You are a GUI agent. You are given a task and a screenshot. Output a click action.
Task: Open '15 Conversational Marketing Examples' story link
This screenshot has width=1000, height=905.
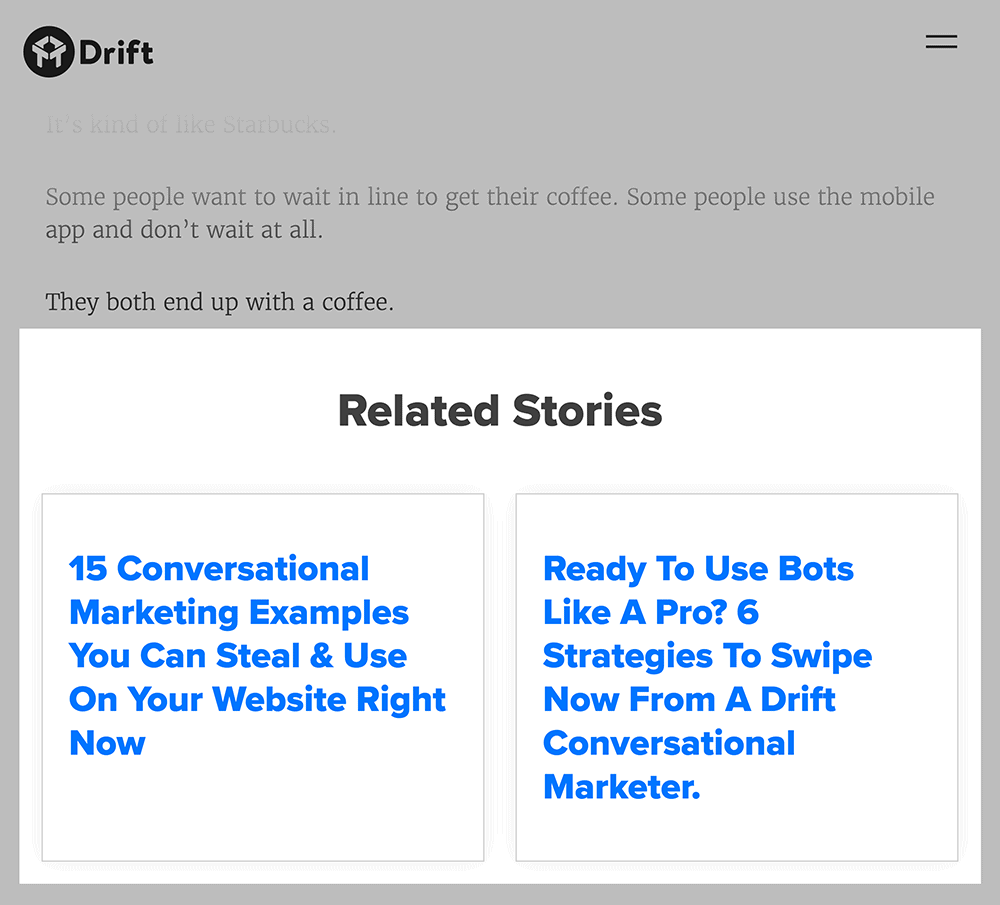257,656
